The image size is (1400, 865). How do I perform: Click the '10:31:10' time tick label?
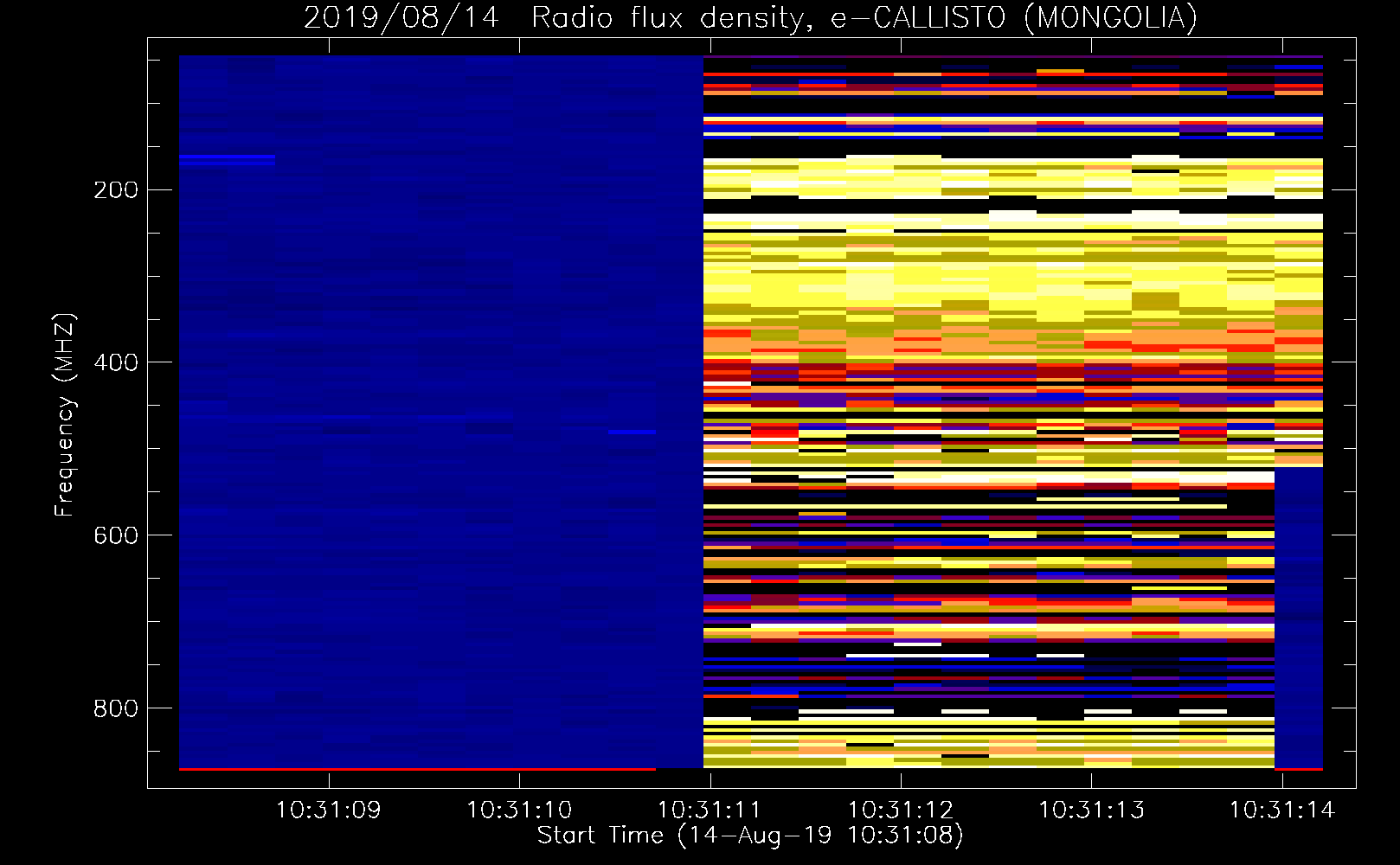(519, 811)
